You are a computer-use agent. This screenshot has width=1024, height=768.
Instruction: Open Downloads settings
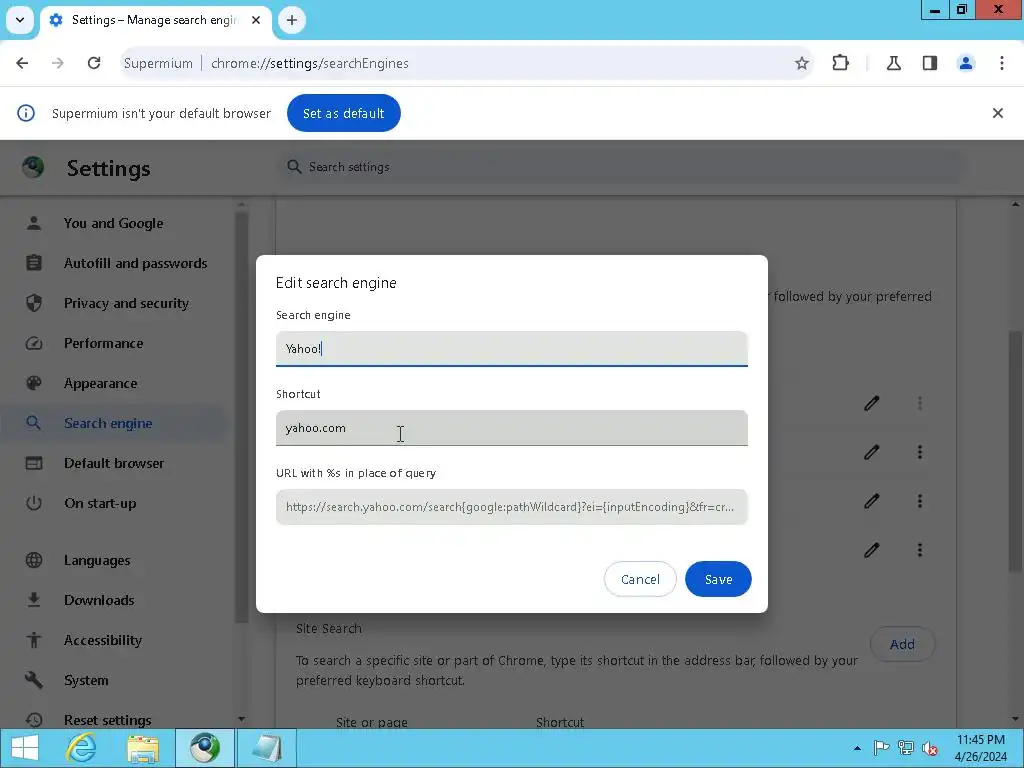pos(99,600)
